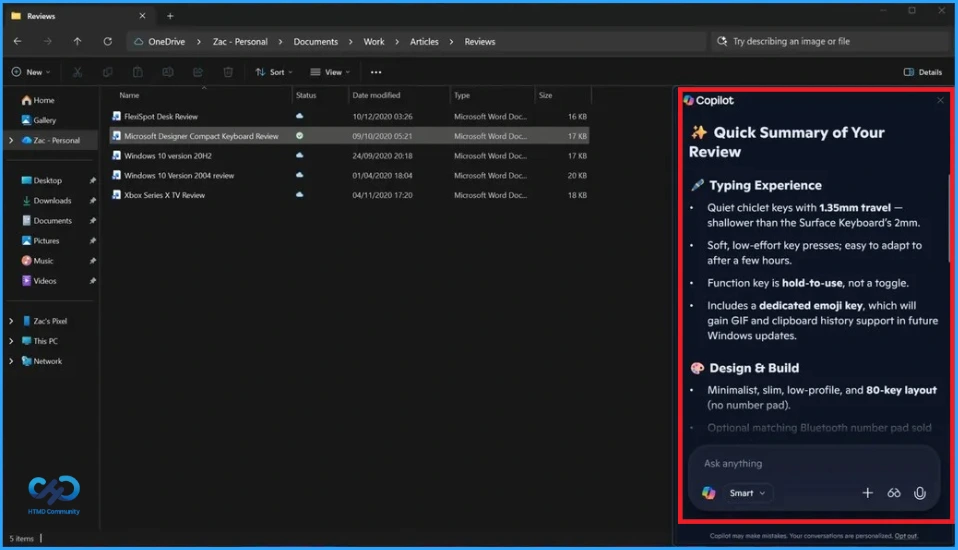Open the Documents quick access folder
This screenshot has width=958, height=550.
click(x=52, y=221)
